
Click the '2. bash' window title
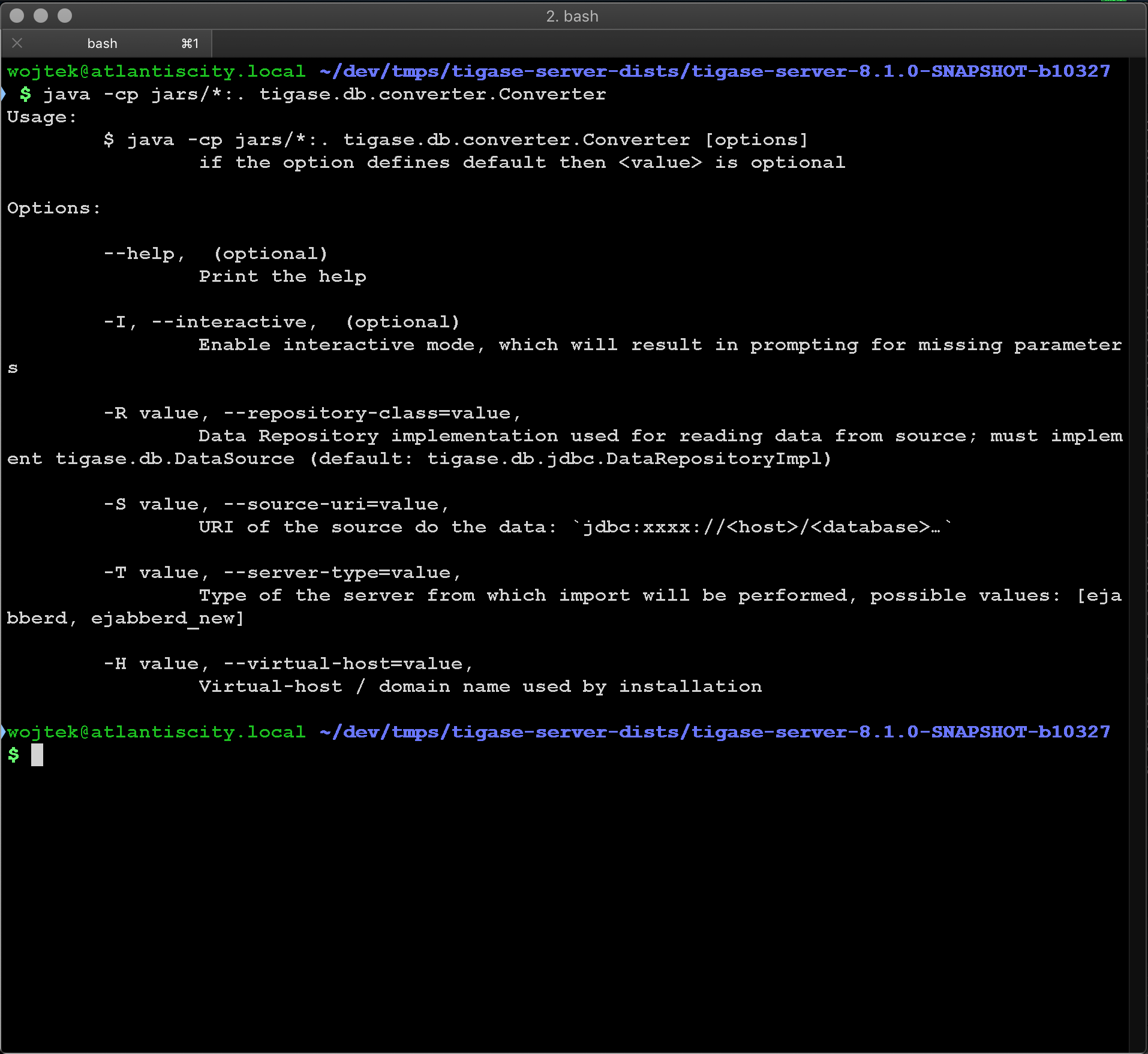[x=572, y=16]
